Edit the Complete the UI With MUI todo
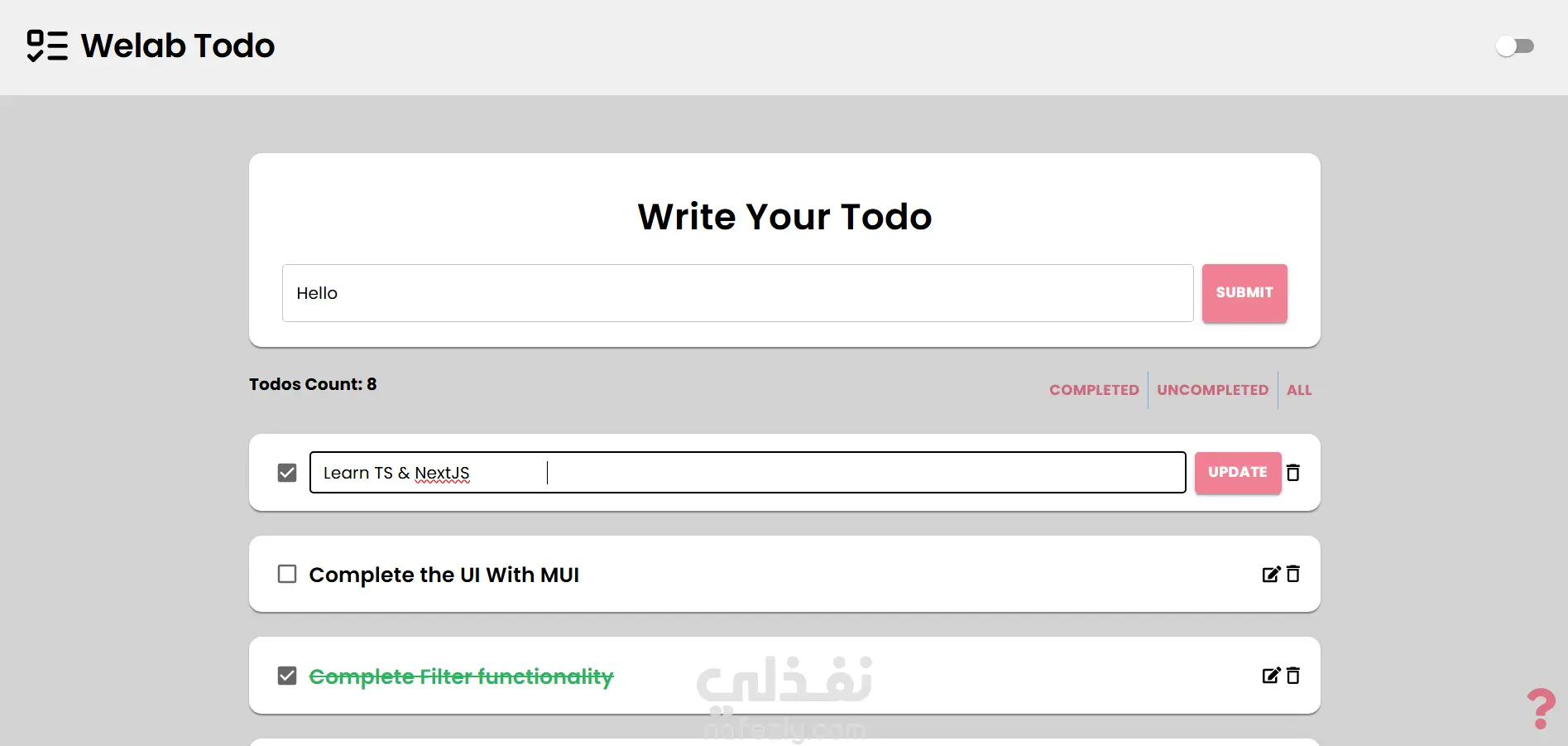This screenshot has width=1568, height=746. click(x=1271, y=575)
